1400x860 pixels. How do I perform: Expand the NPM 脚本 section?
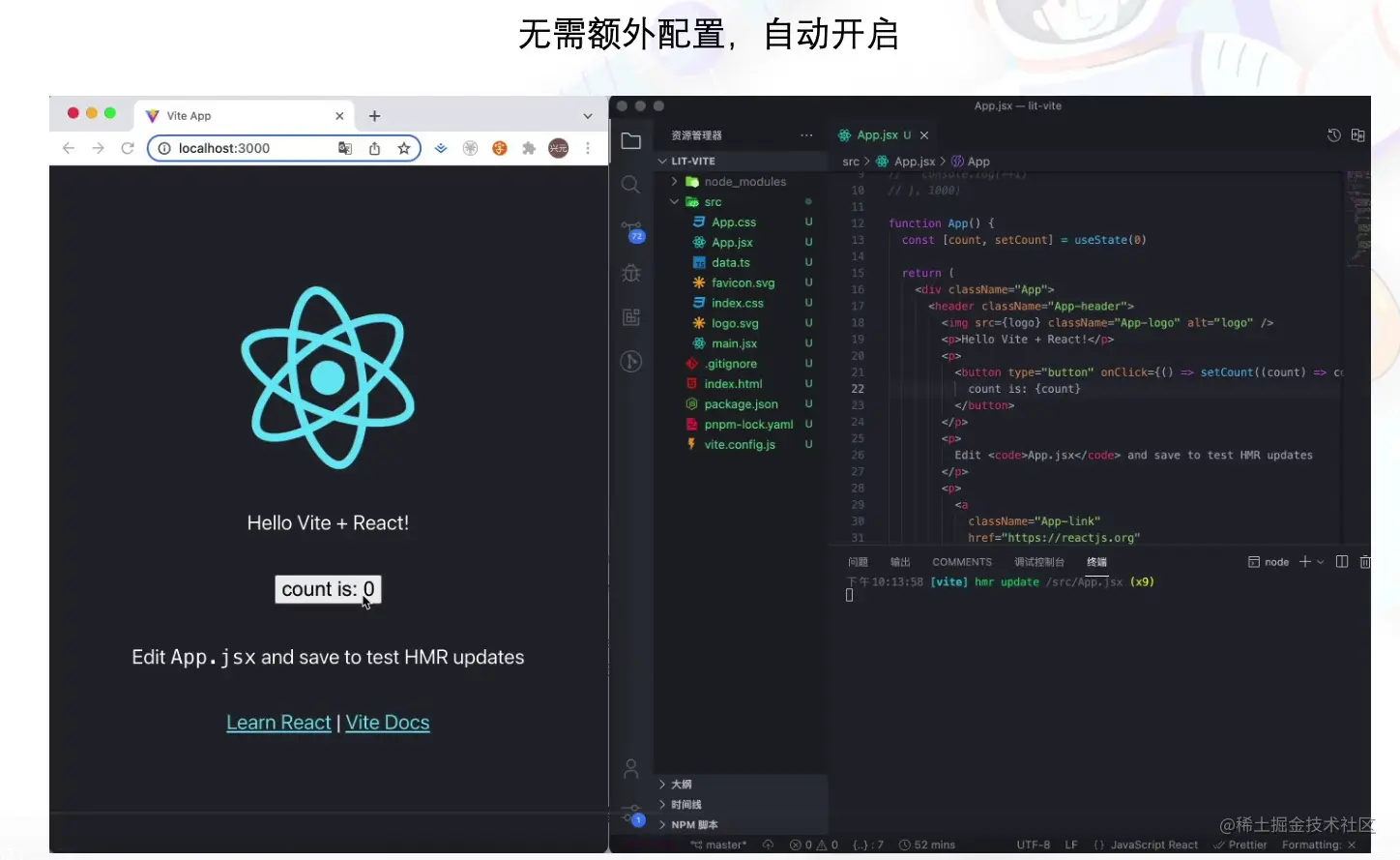click(742, 825)
